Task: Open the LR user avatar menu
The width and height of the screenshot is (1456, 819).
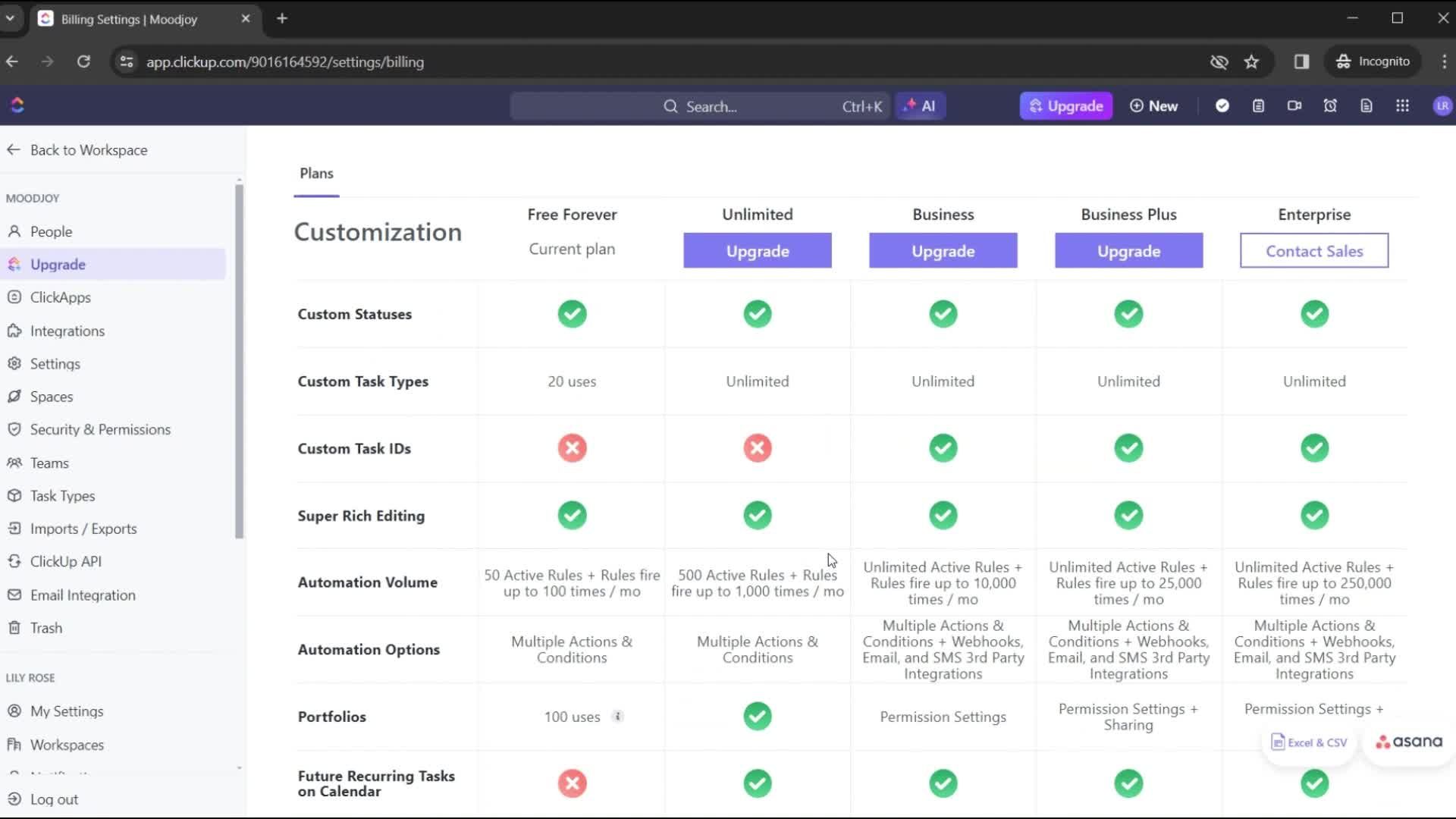Action: pyautogui.click(x=1442, y=106)
